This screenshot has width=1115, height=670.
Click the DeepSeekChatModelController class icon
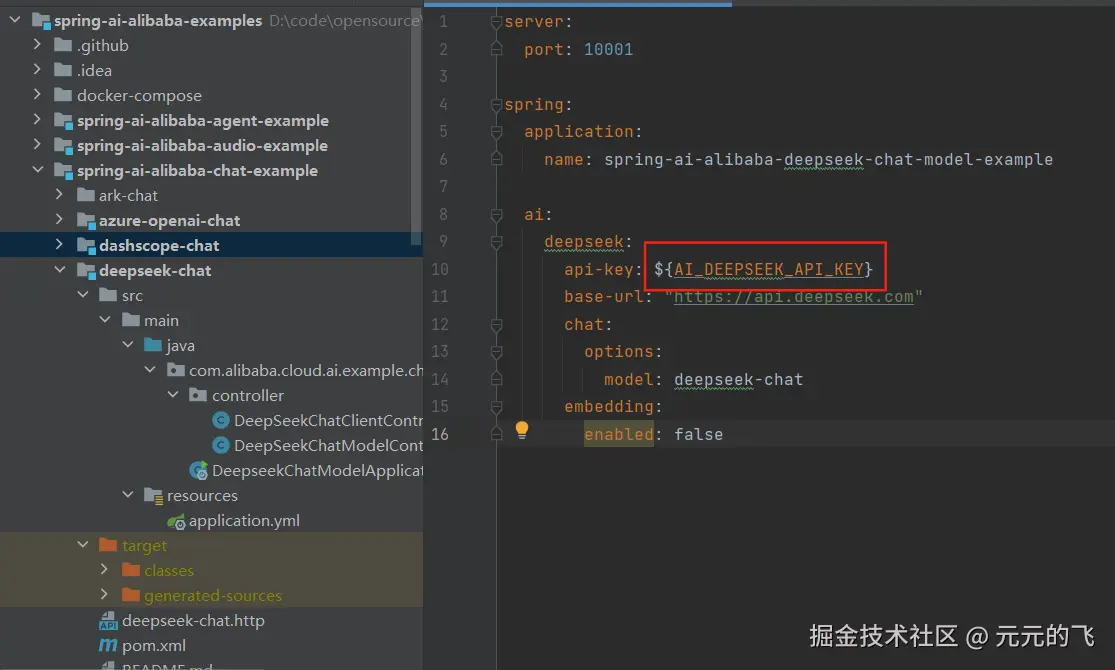[221, 445]
